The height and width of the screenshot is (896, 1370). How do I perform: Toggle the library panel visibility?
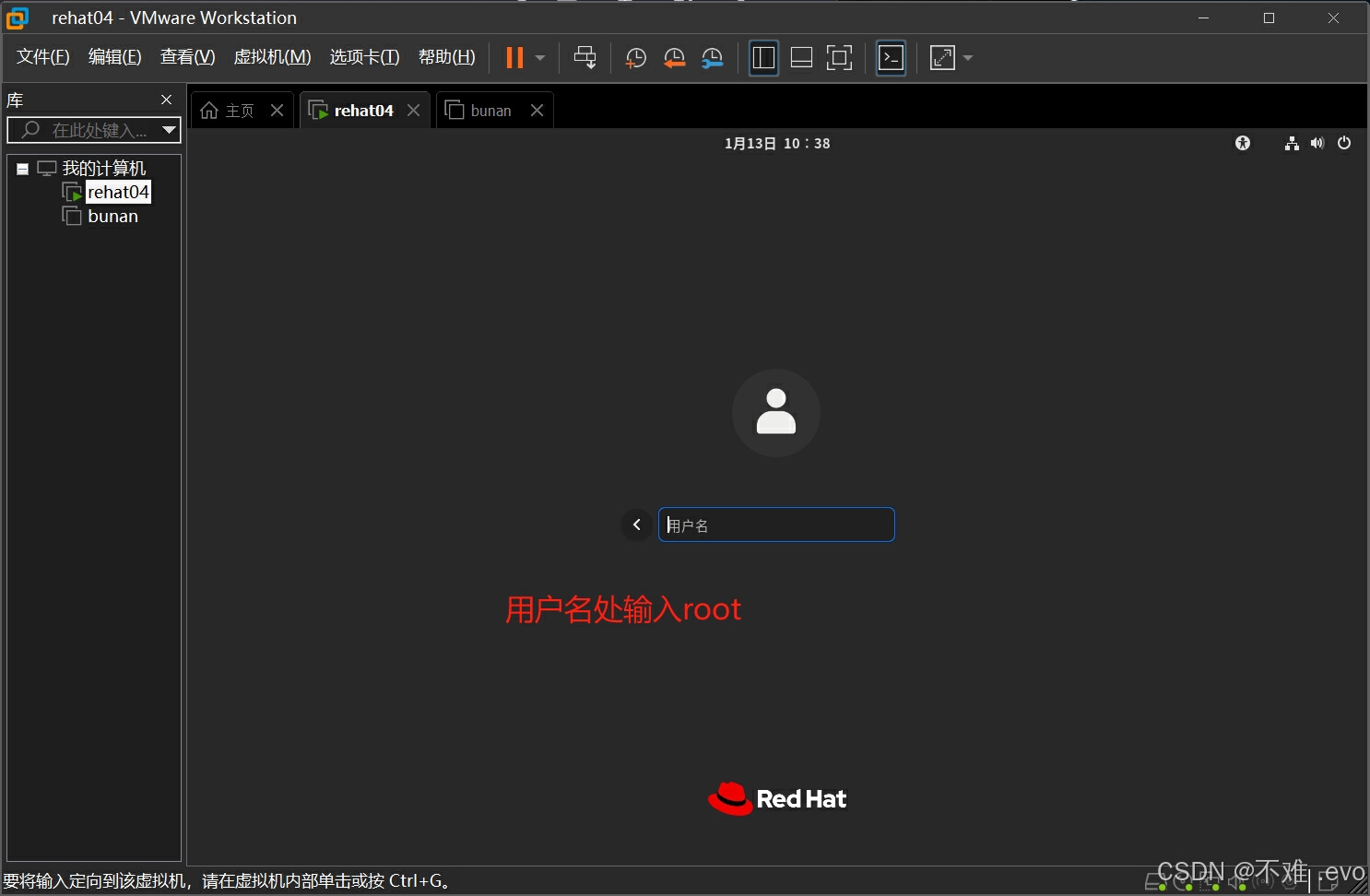[x=763, y=57]
